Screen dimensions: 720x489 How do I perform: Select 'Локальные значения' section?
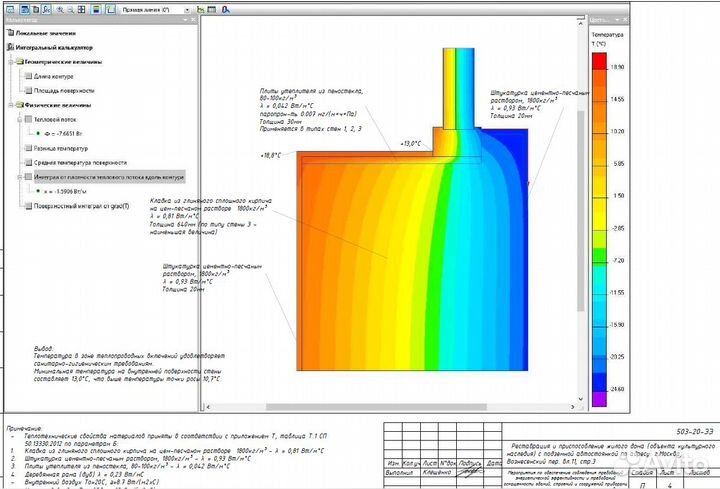coord(40,33)
